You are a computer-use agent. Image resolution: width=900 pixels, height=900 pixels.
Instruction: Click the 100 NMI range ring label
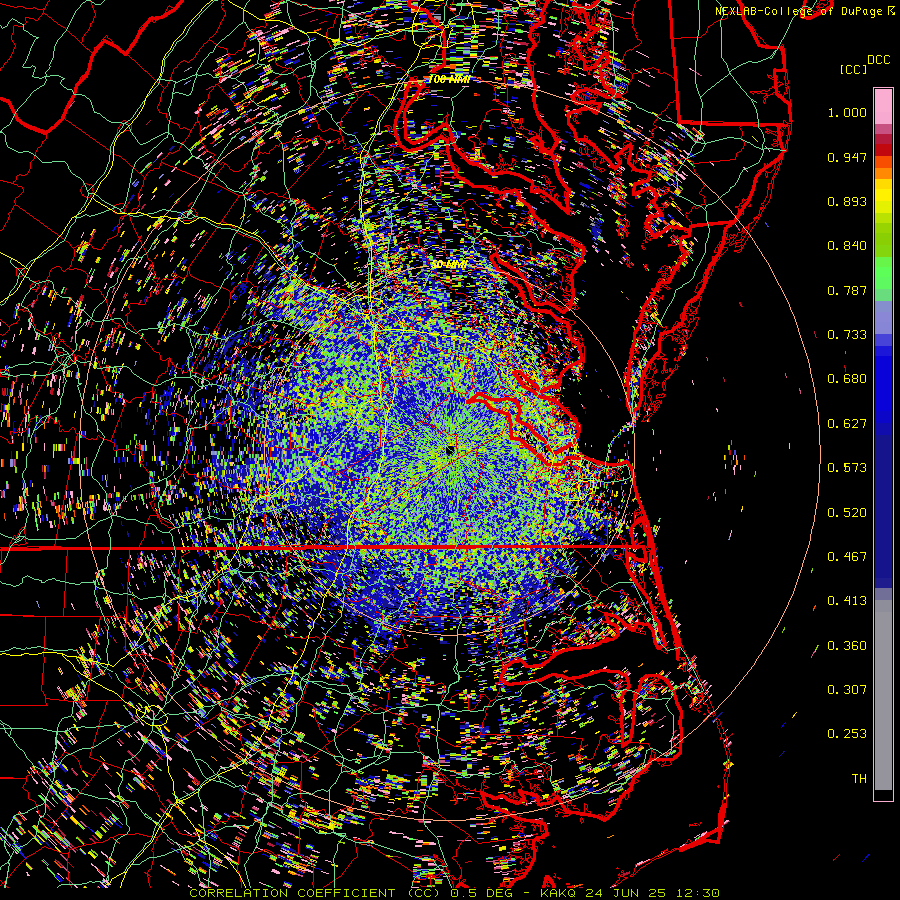(x=449, y=79)
